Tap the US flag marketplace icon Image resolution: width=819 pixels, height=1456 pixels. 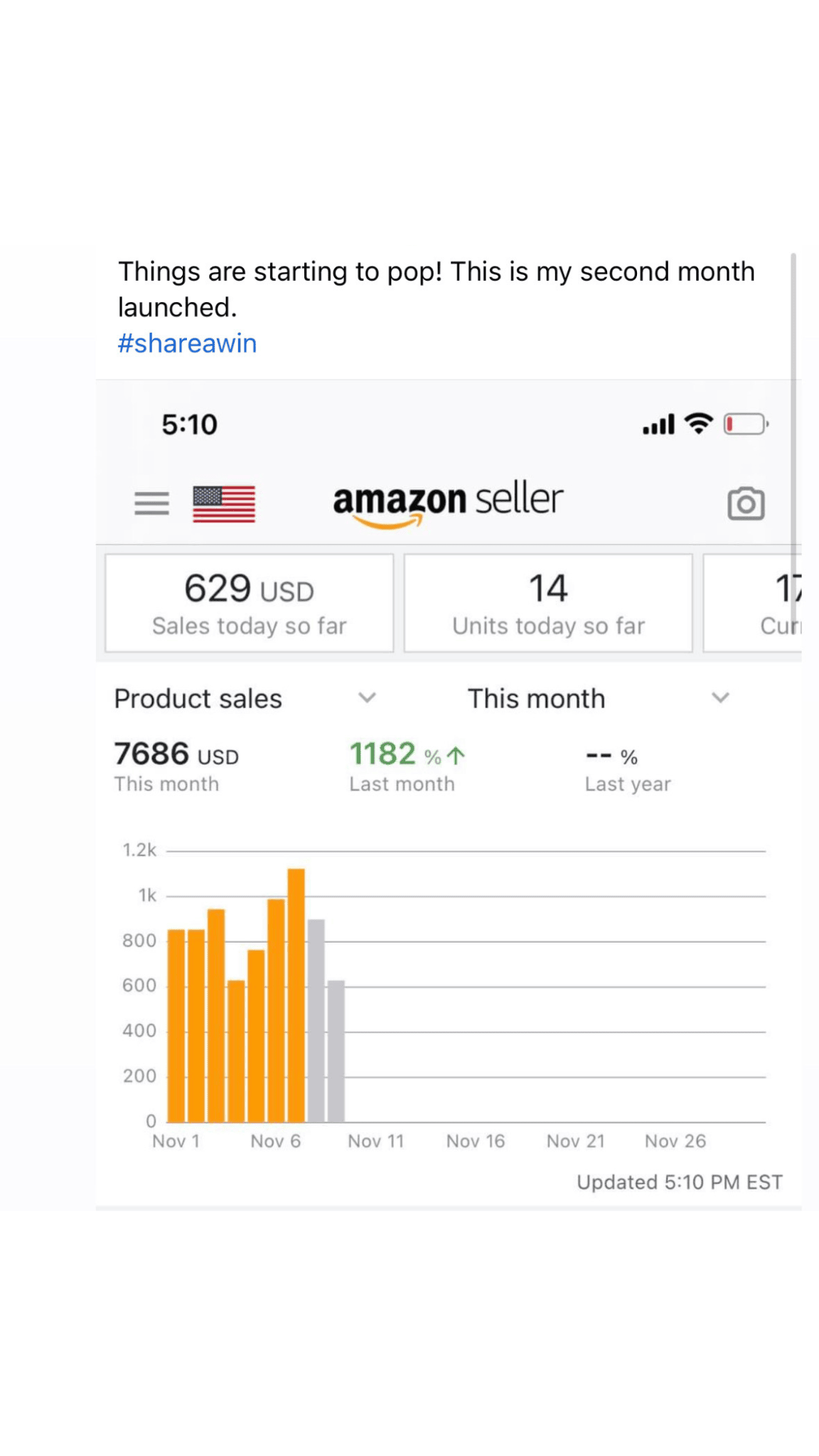click(224, 504)
